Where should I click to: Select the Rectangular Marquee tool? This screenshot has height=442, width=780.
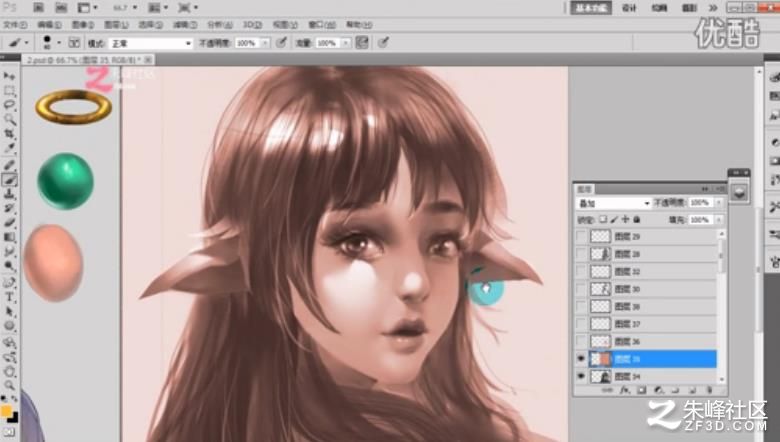coord(9,91)
